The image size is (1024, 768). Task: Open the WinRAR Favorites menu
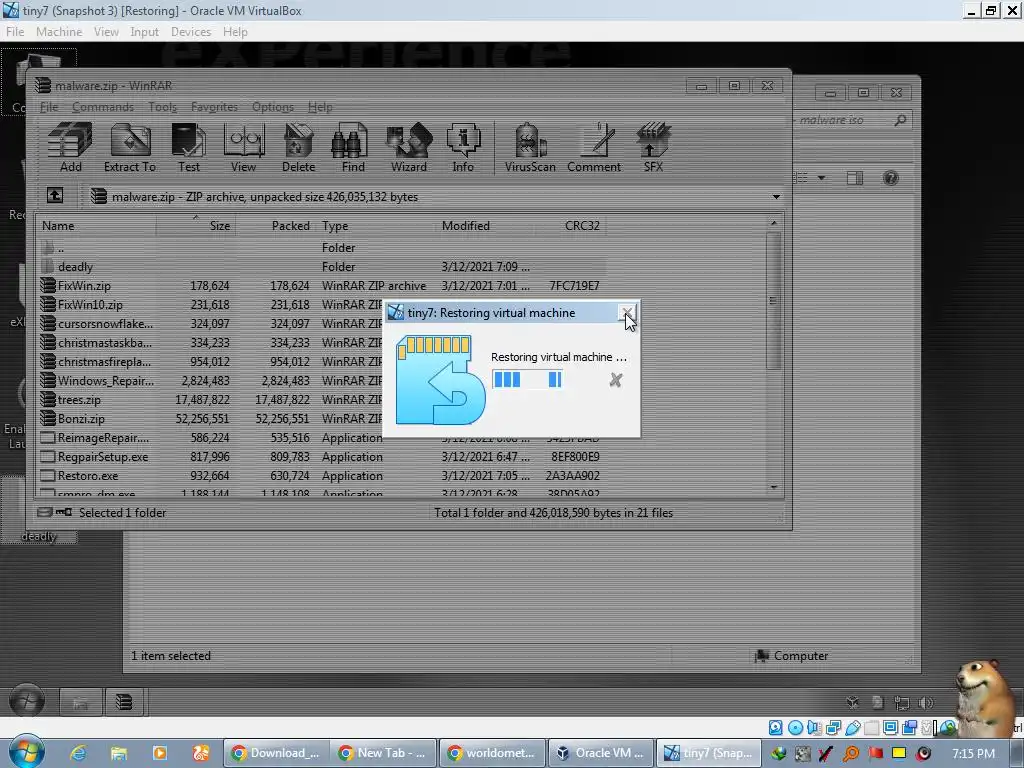click(214, 106)
